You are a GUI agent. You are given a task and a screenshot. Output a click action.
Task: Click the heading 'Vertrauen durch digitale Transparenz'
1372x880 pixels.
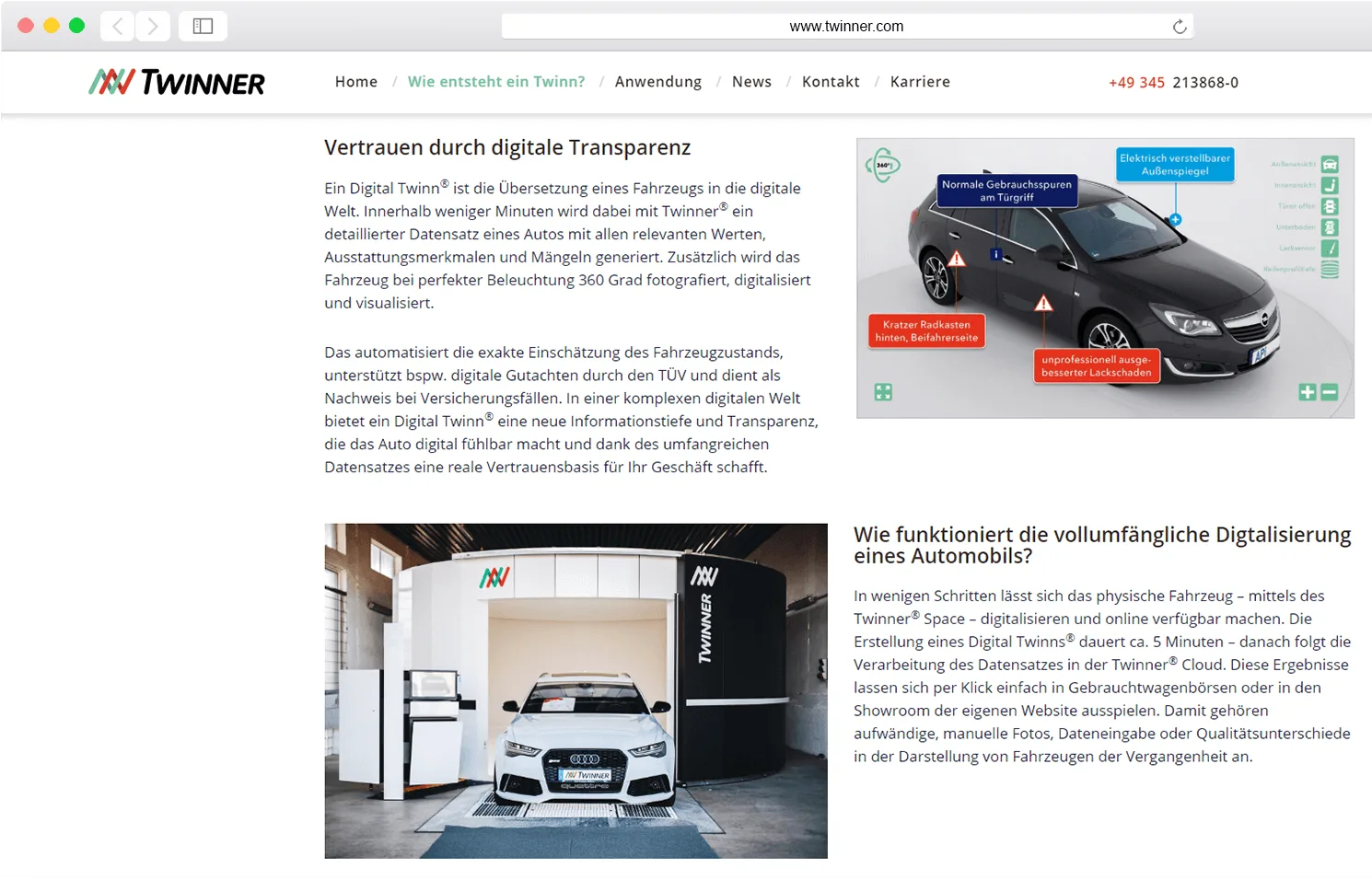point(507,148)
